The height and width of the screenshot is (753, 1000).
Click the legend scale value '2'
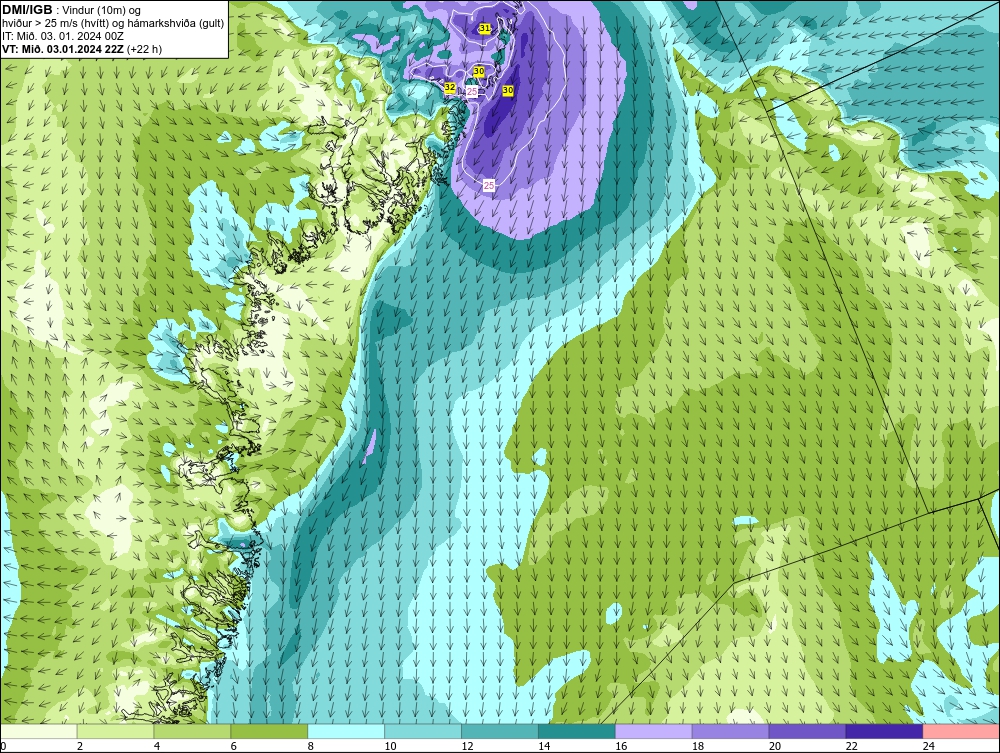(x=80, y=746)
